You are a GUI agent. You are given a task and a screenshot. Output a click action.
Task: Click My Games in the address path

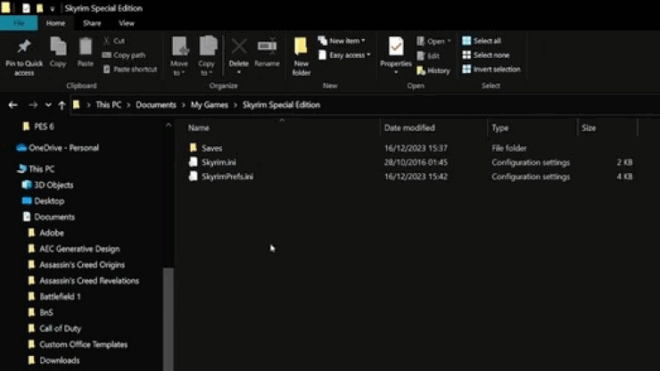click(209, 105)
